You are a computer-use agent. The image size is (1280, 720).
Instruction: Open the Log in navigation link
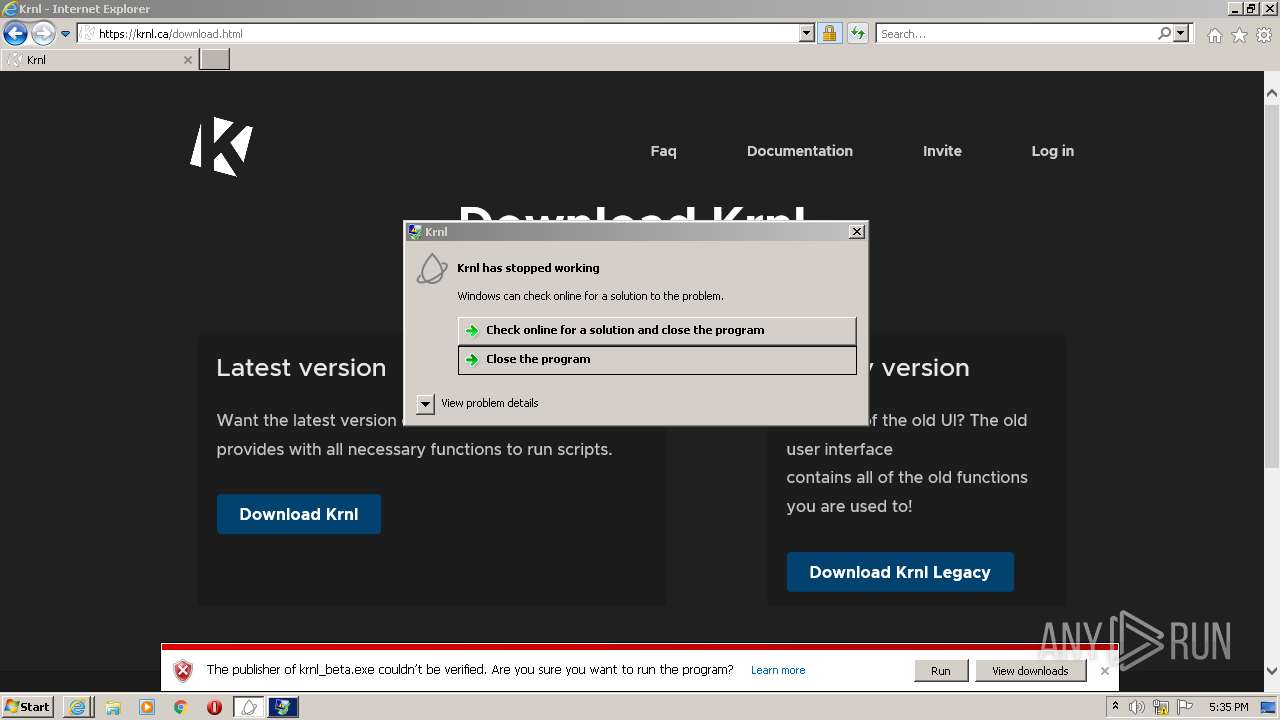[x=1052, y=151]
